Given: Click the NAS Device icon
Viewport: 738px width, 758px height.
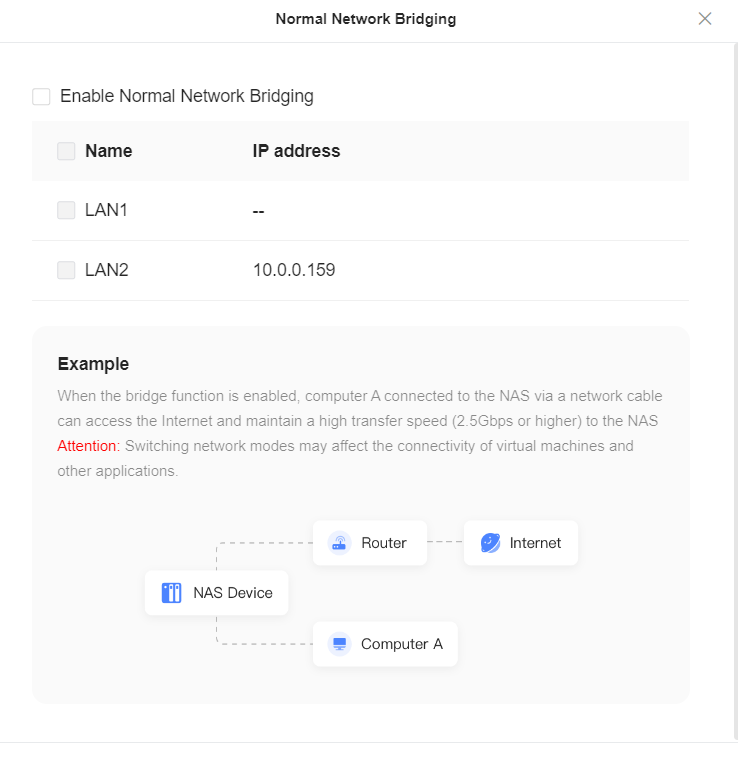Looking at the screenshot, I should (171, 593).
